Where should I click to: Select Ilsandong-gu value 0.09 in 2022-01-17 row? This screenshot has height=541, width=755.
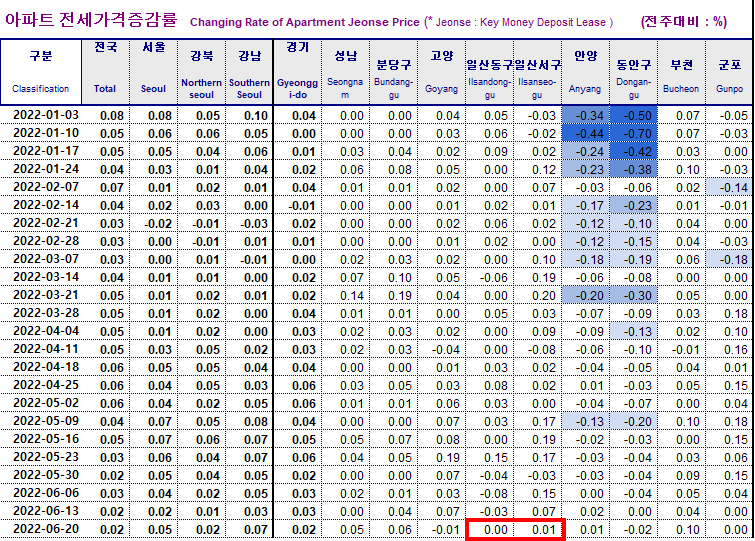tap(496, 152)
